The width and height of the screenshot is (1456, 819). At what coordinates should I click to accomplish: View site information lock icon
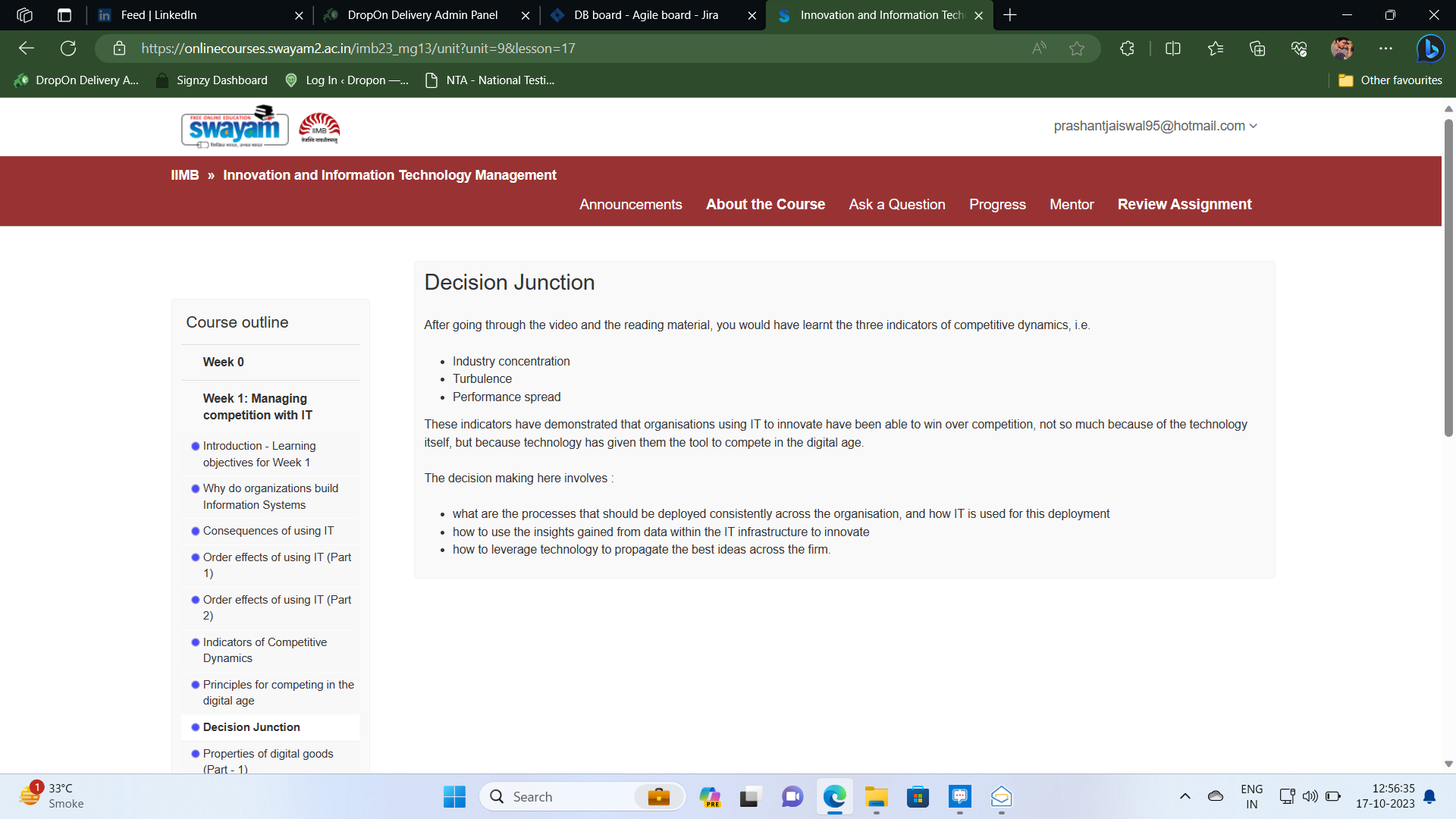click(x=119, y=49)
